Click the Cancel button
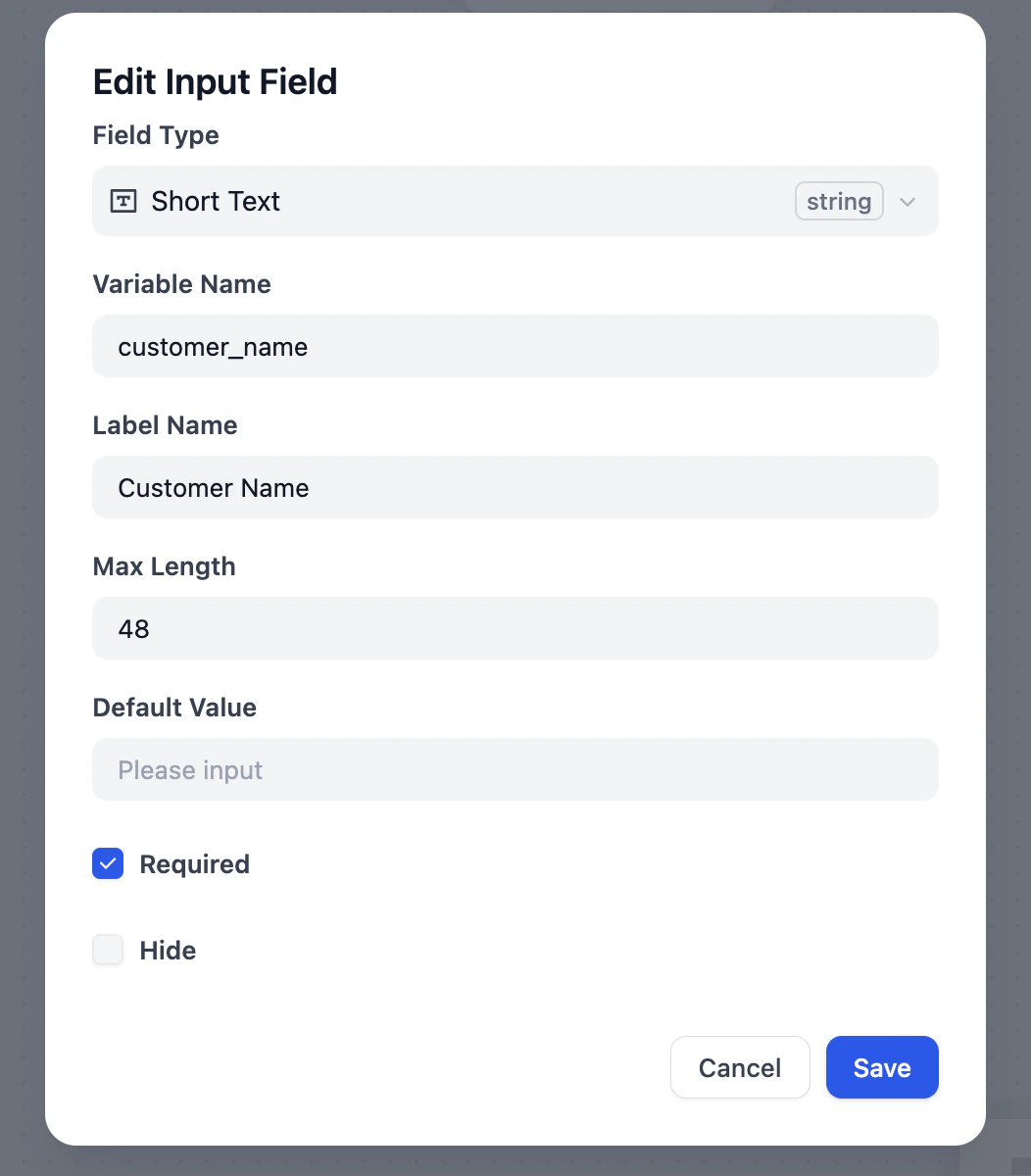The image size is (1031, 1176). click(740, 1067)
